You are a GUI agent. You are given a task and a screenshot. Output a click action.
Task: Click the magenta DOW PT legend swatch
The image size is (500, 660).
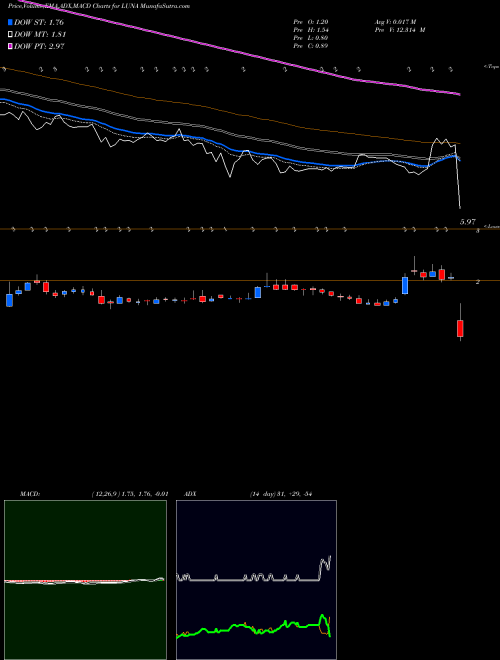point(11,46)
